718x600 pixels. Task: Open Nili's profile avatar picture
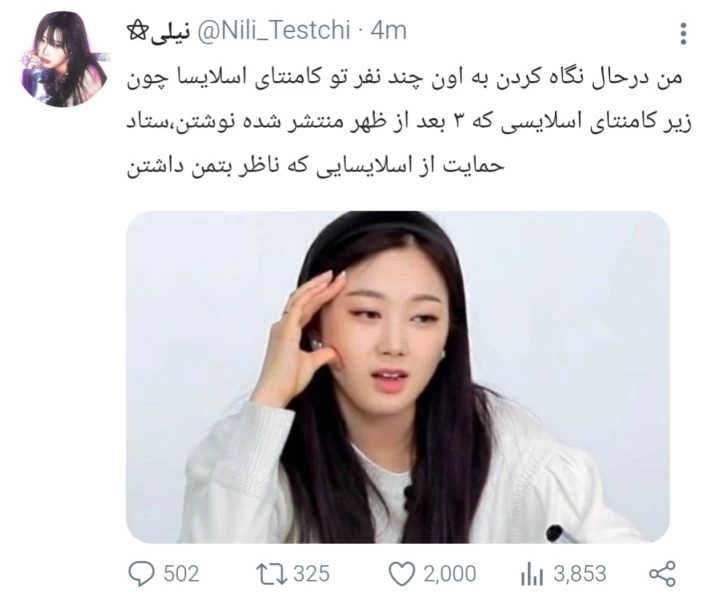click(x=64, y=59)
